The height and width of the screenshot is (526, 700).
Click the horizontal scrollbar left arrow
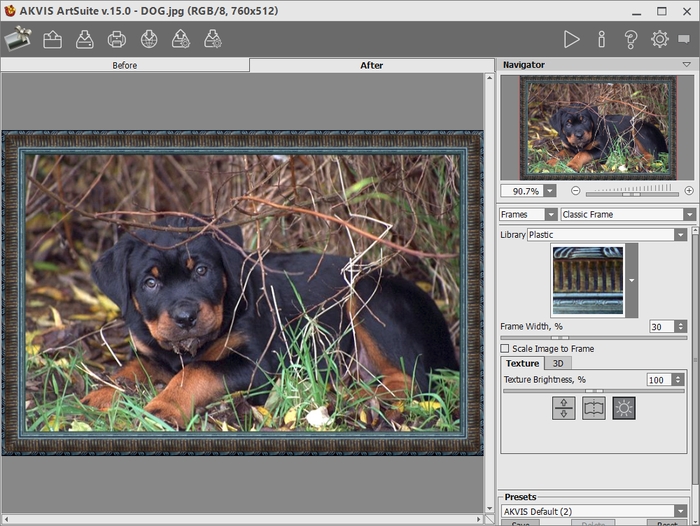6,519
